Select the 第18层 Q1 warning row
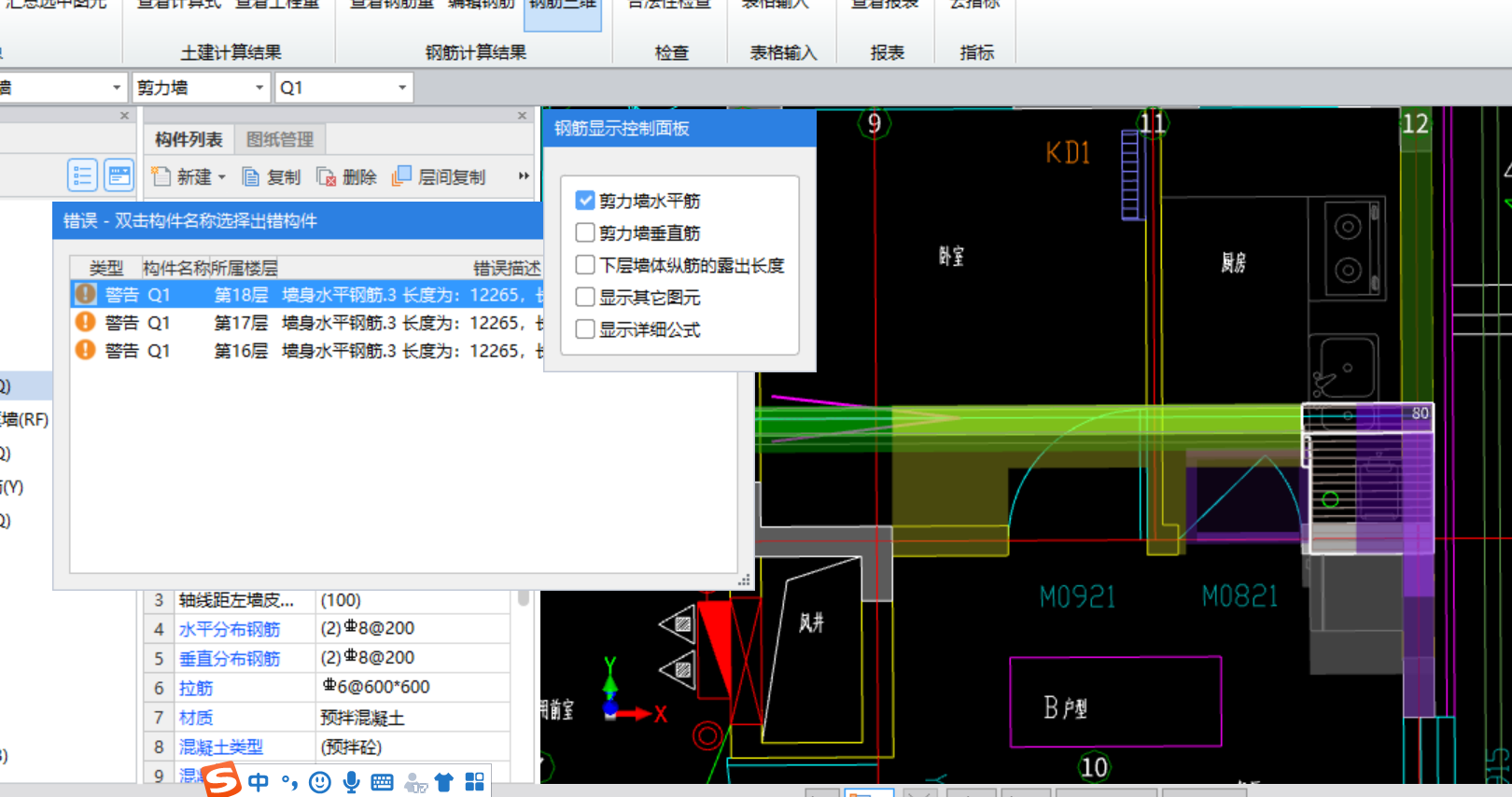1512x797 pixels. tap(307, 294)
